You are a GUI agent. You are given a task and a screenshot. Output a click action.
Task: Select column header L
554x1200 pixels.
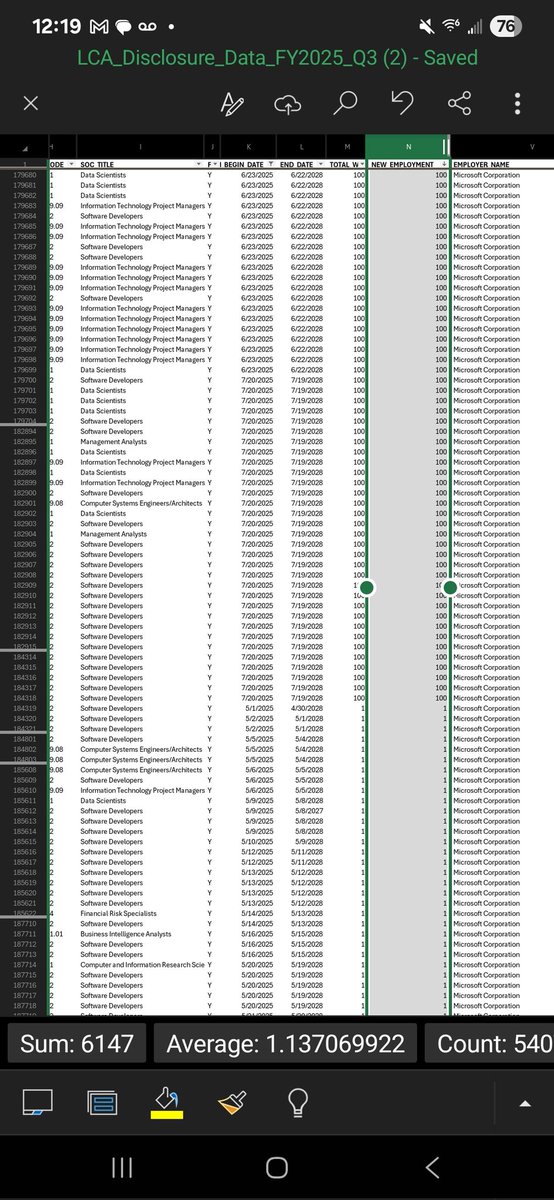point(301,147)
